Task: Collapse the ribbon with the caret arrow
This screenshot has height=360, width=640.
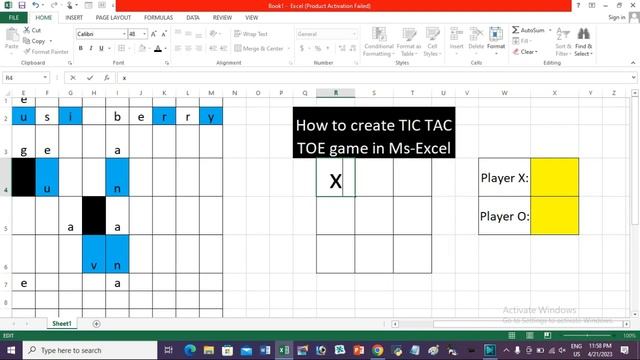Action: 633,63
